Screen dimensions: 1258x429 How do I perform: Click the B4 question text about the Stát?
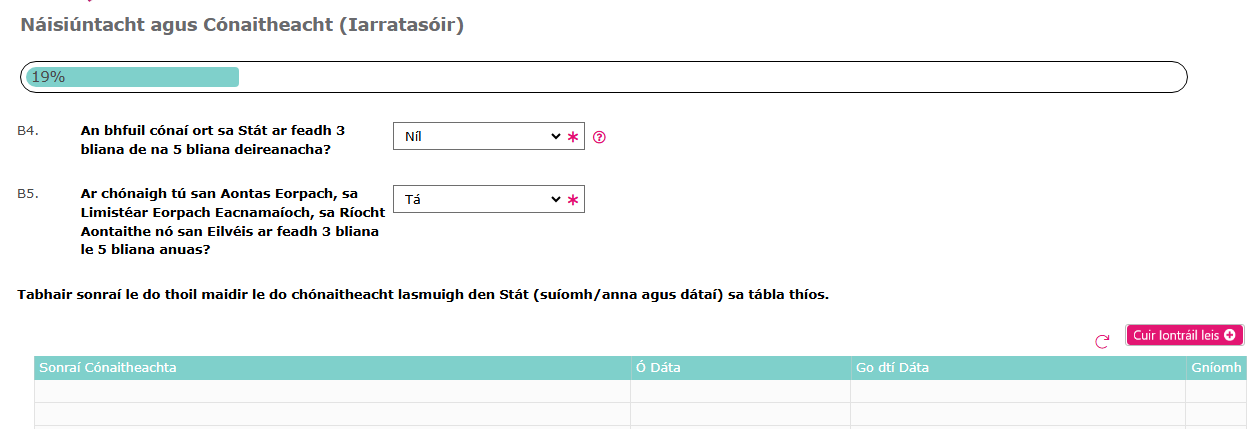213,140
